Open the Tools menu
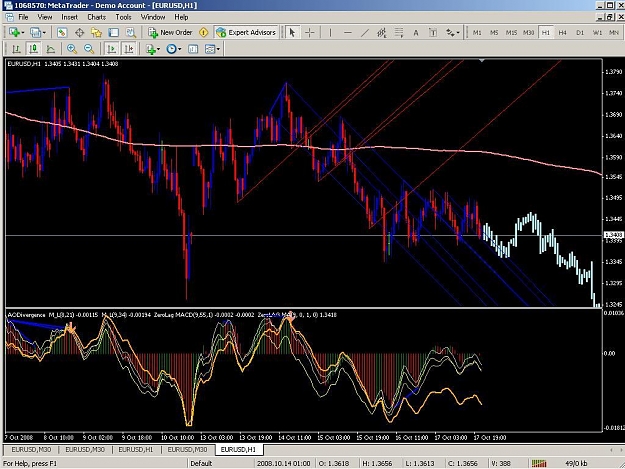This screenshot has height=469, width=625. point(123,17)
